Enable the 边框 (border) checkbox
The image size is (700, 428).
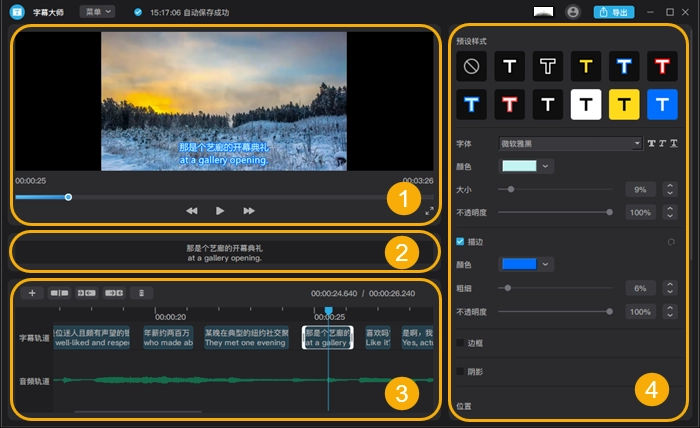[460, 343]
